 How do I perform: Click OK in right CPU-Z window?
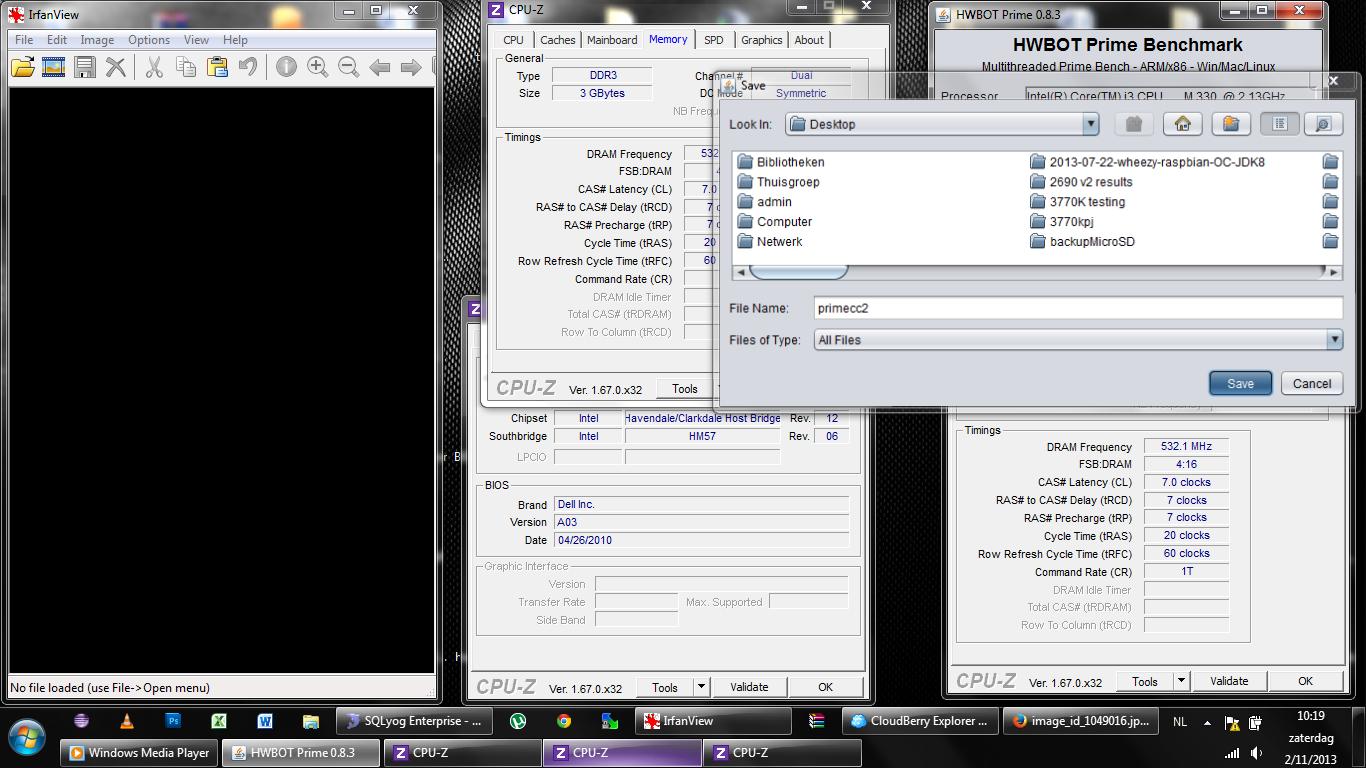tap(1305, 681)
